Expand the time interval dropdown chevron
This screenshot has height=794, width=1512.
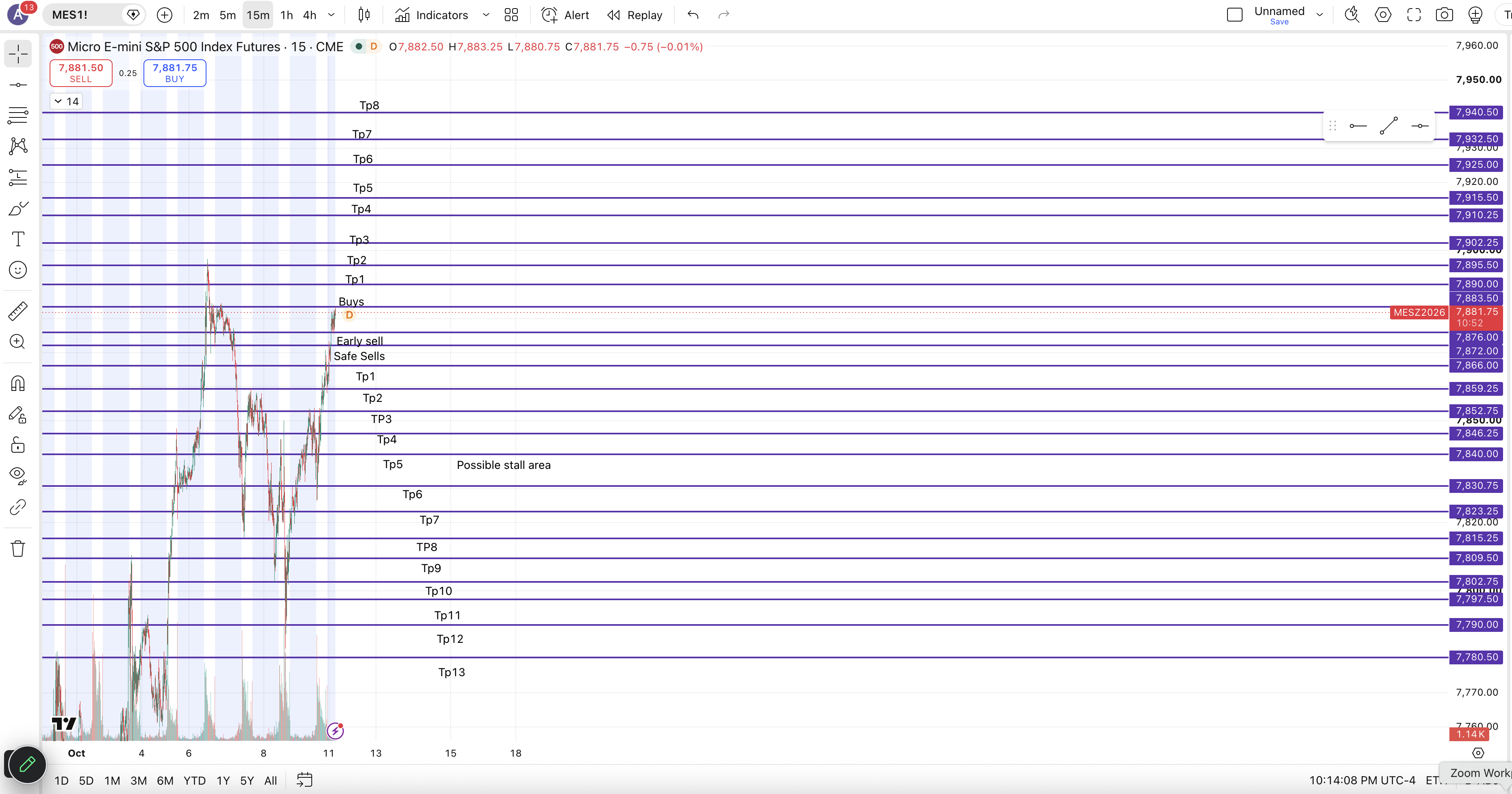point(331,15)
